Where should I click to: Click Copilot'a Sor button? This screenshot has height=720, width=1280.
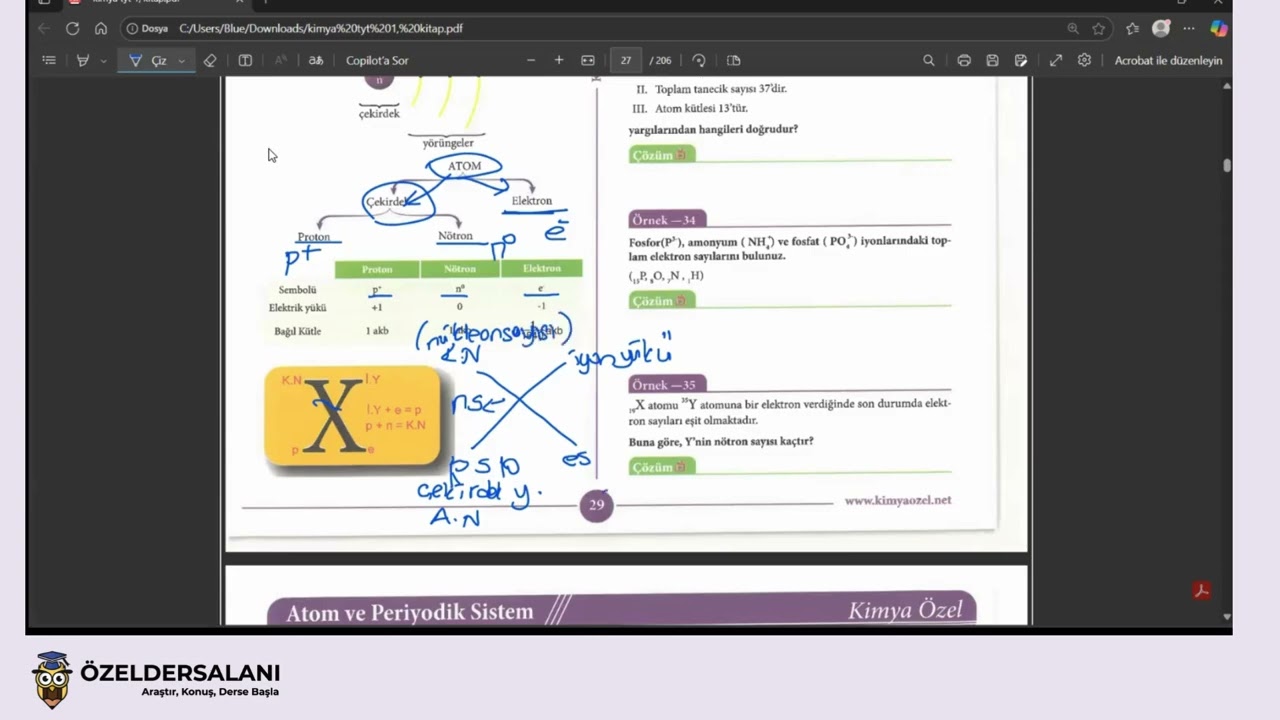click(377, 60)
